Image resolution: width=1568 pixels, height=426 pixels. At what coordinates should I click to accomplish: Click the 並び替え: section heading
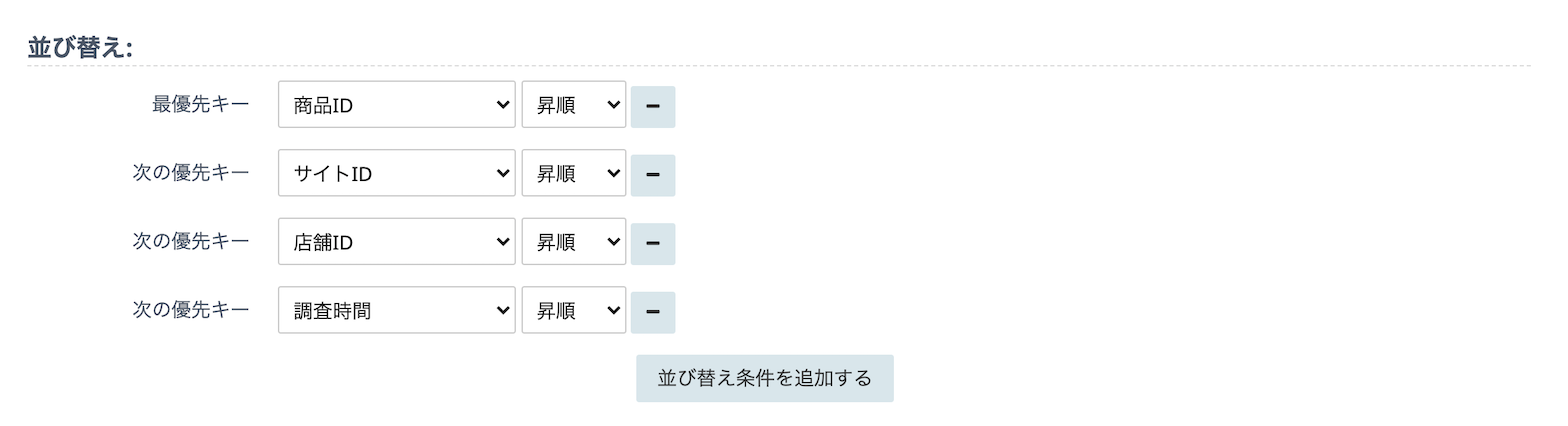[x=80, y=48]
